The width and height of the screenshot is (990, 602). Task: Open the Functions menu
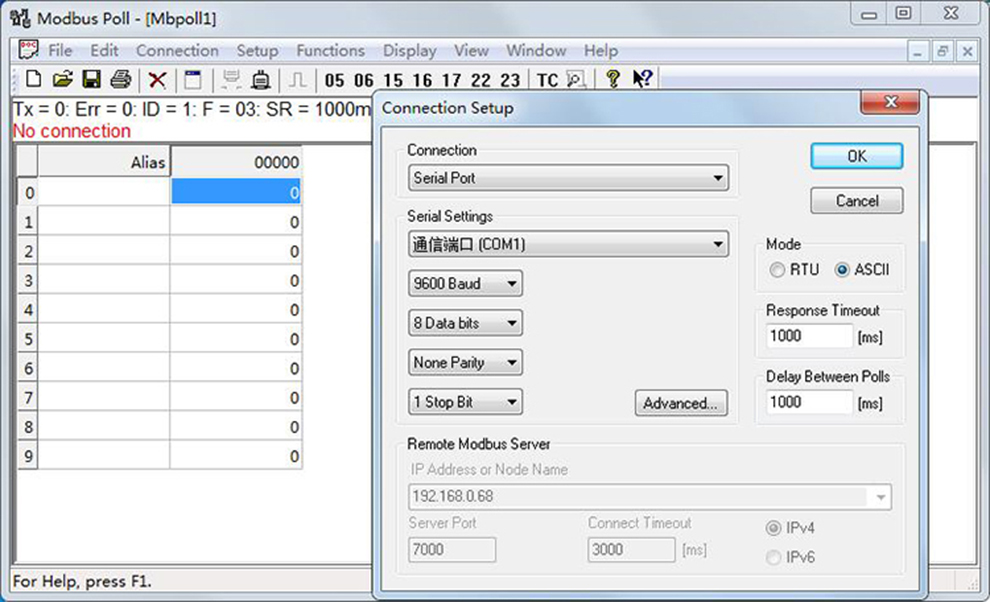coord(330,51)
